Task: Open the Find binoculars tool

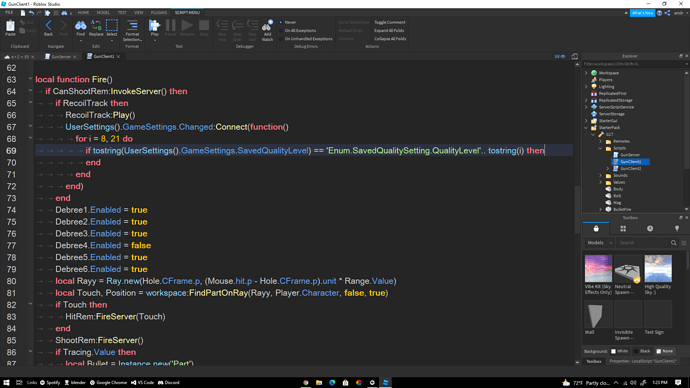Action: (81, 27)
